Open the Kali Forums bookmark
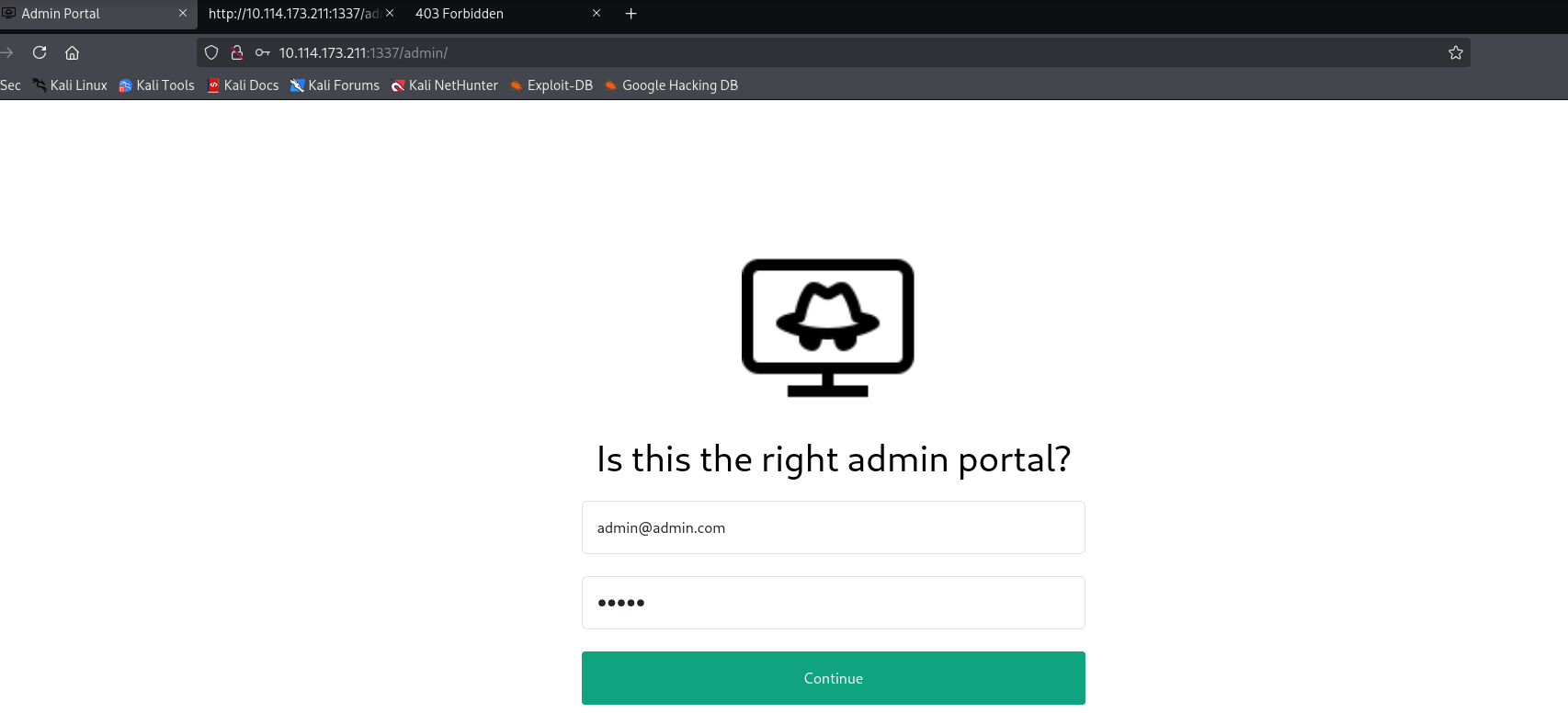This screenshot has height=713, width=1568. (335, 85)
